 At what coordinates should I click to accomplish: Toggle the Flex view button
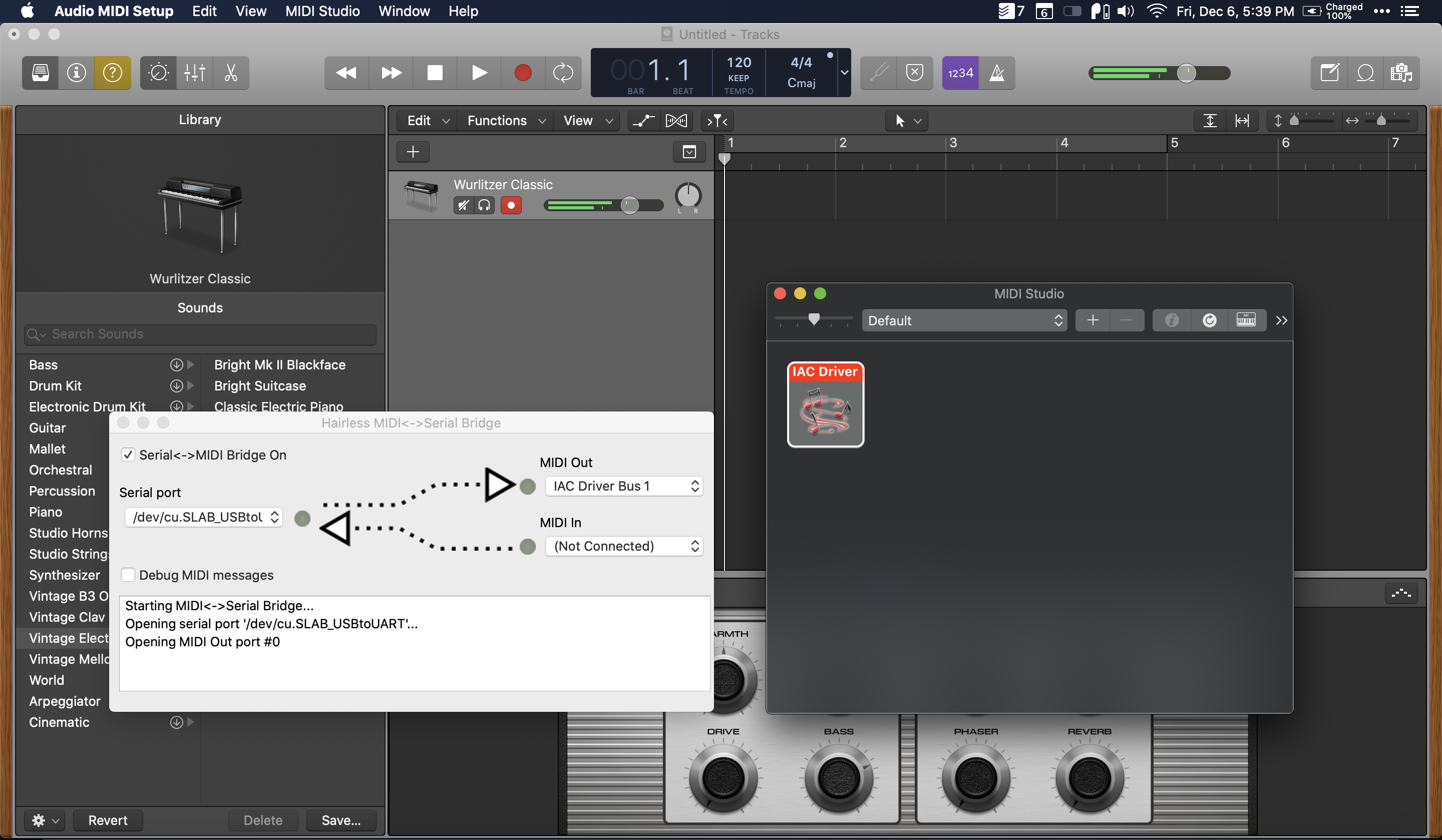click(x=676, y=121)
